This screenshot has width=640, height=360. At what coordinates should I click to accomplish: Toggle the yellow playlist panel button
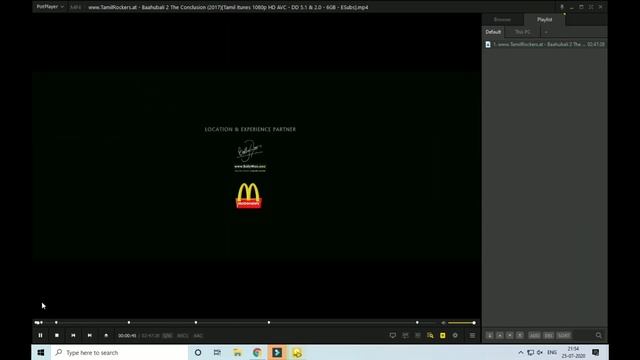[x=443, y=336]
